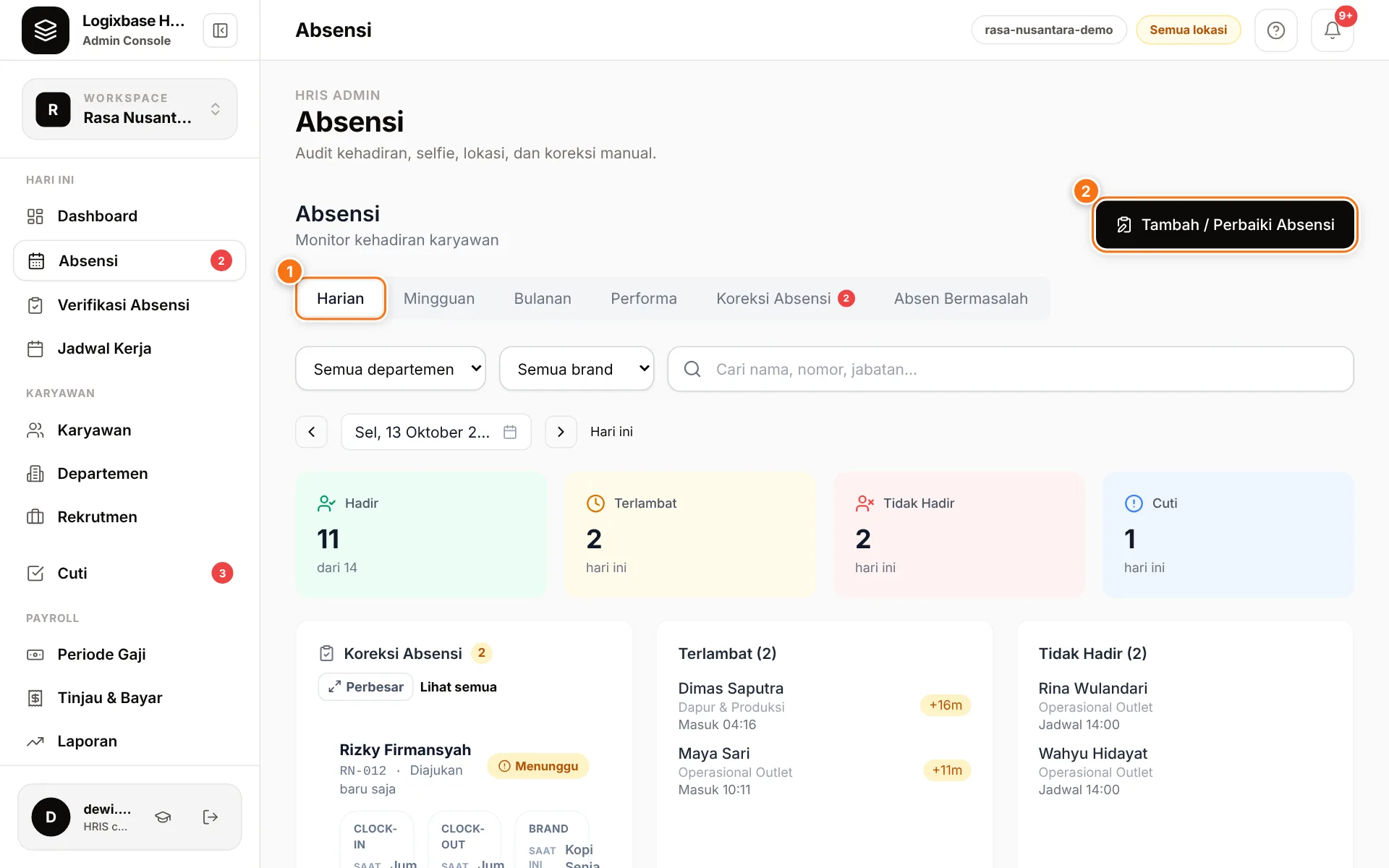Viewport: 1389px width, 868px height.
Task: Click the Verifikasi Absensi clipboard icon
Action: click(x=35, y=305)
